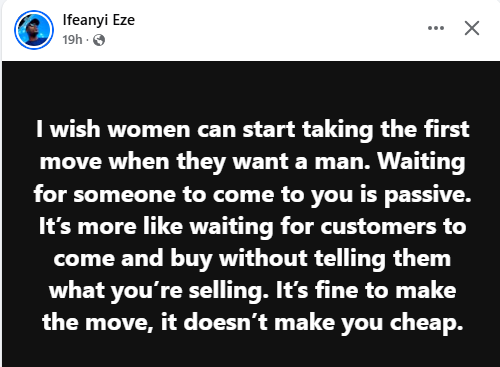This screenshot has width=500, height=367.
Task: Click the phrase 'It's fine to make'
Action: [x=366, y=291]
